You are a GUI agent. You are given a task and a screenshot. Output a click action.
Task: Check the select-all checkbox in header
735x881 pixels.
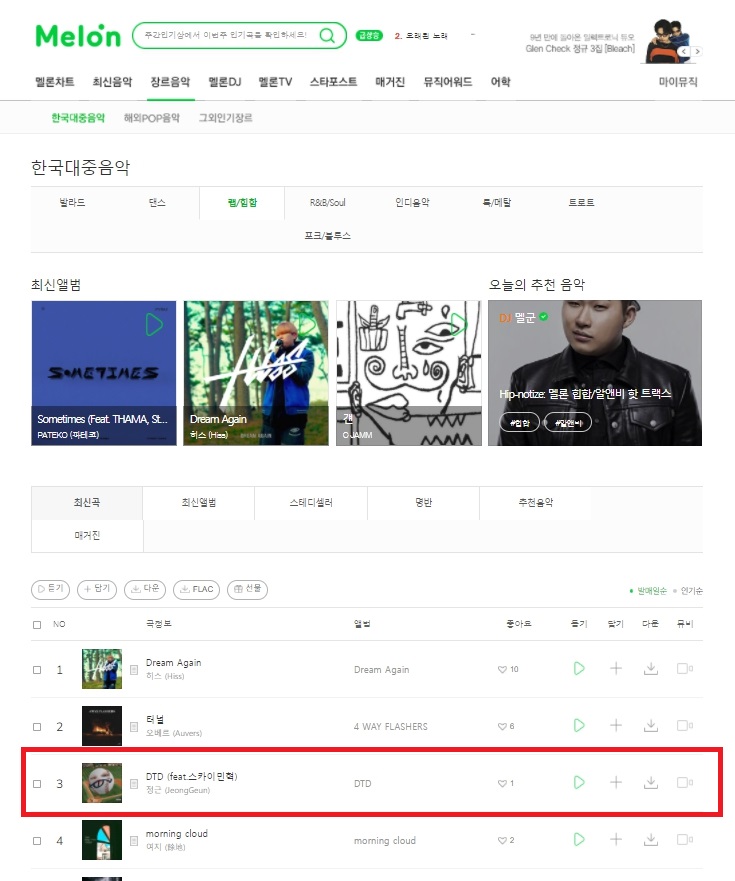tap(37, 625)
